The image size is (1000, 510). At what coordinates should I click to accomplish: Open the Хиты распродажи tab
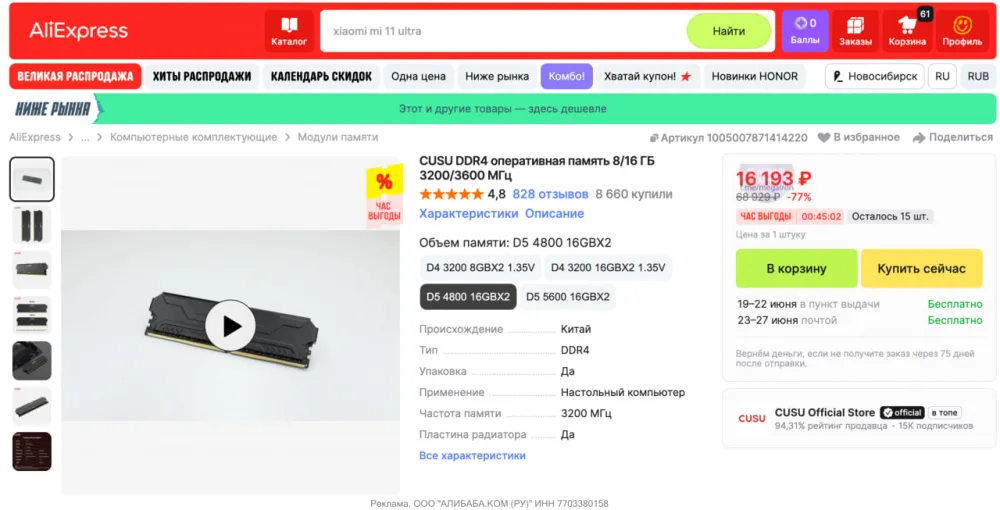pos(202,76)
